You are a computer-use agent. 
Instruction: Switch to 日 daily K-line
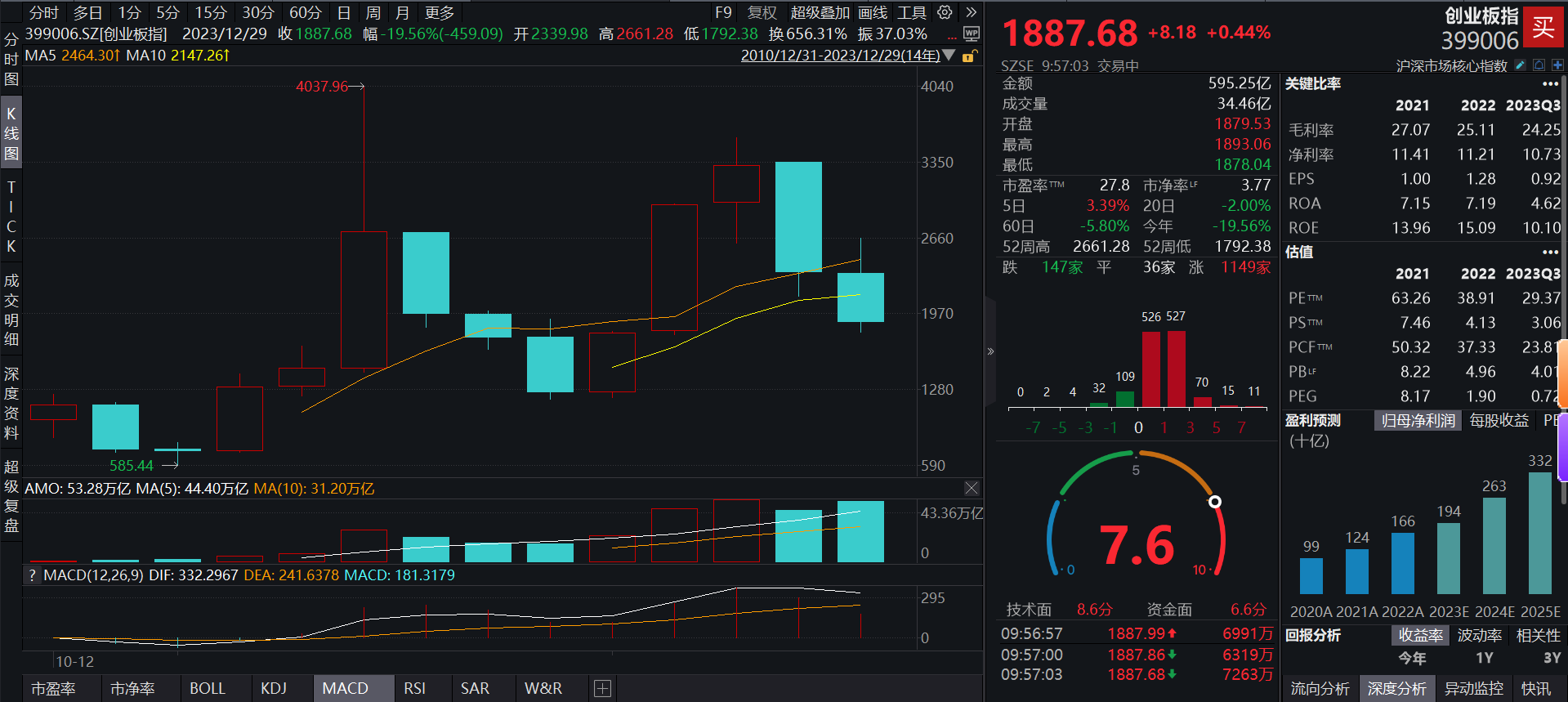[x=344, y=12]
